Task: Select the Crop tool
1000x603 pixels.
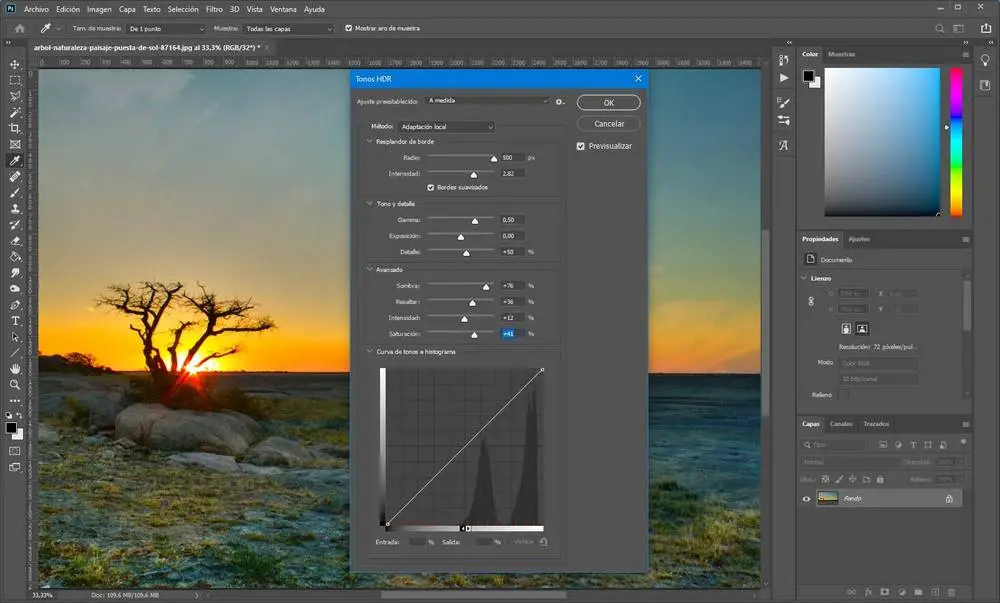Action: pyautogui.click(x=15, y=128)
